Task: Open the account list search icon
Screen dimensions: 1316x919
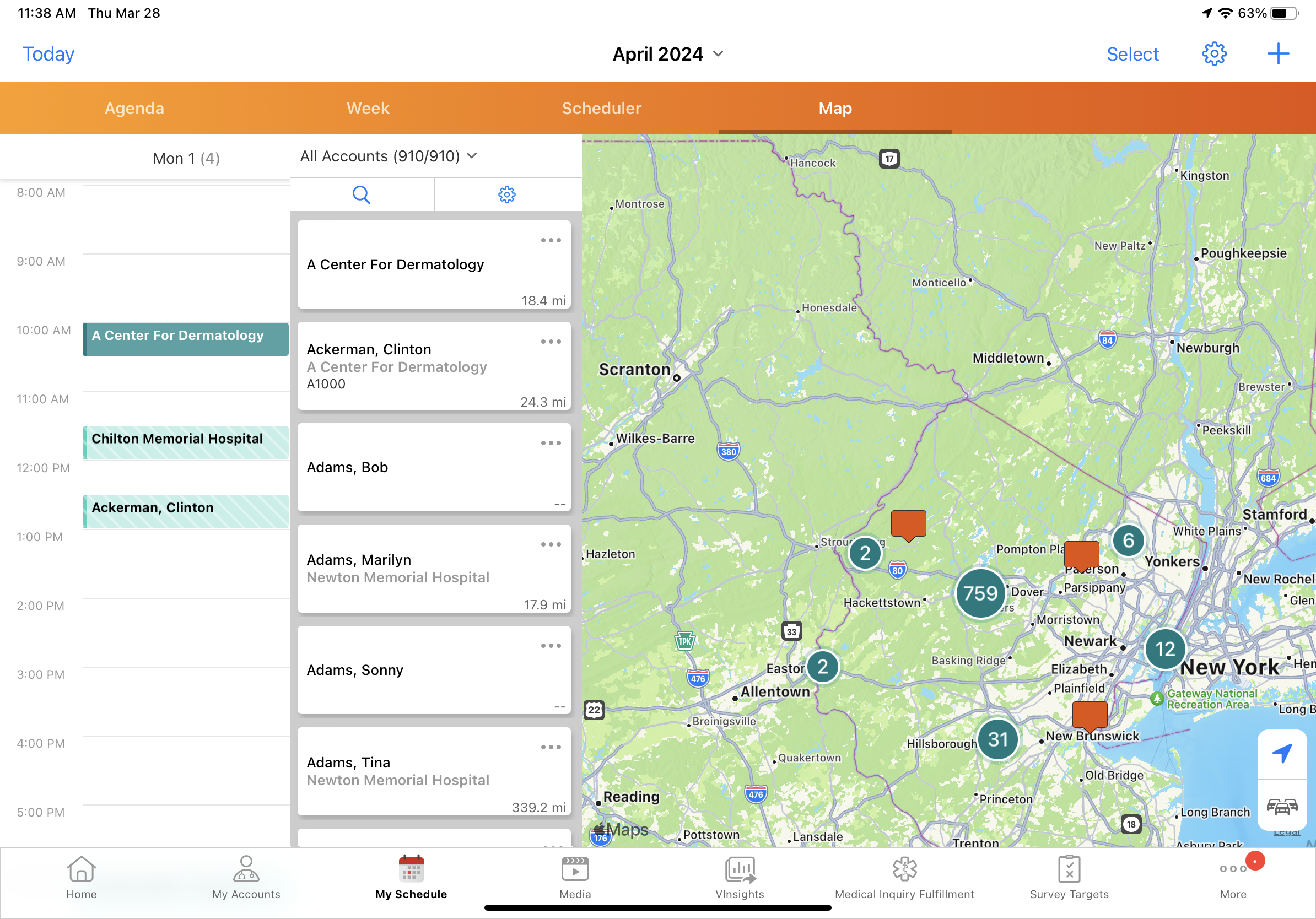Action: tap(361, 195)
